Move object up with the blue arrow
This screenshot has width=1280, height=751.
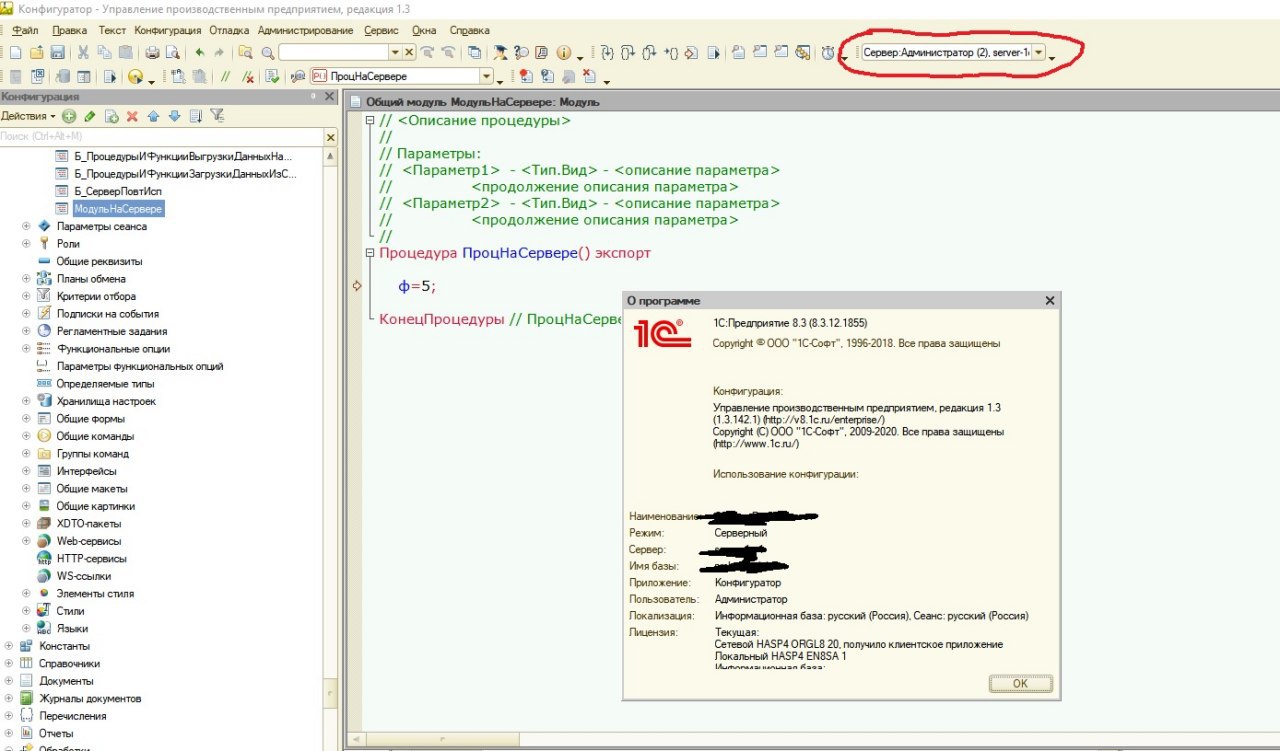(153, 116)
